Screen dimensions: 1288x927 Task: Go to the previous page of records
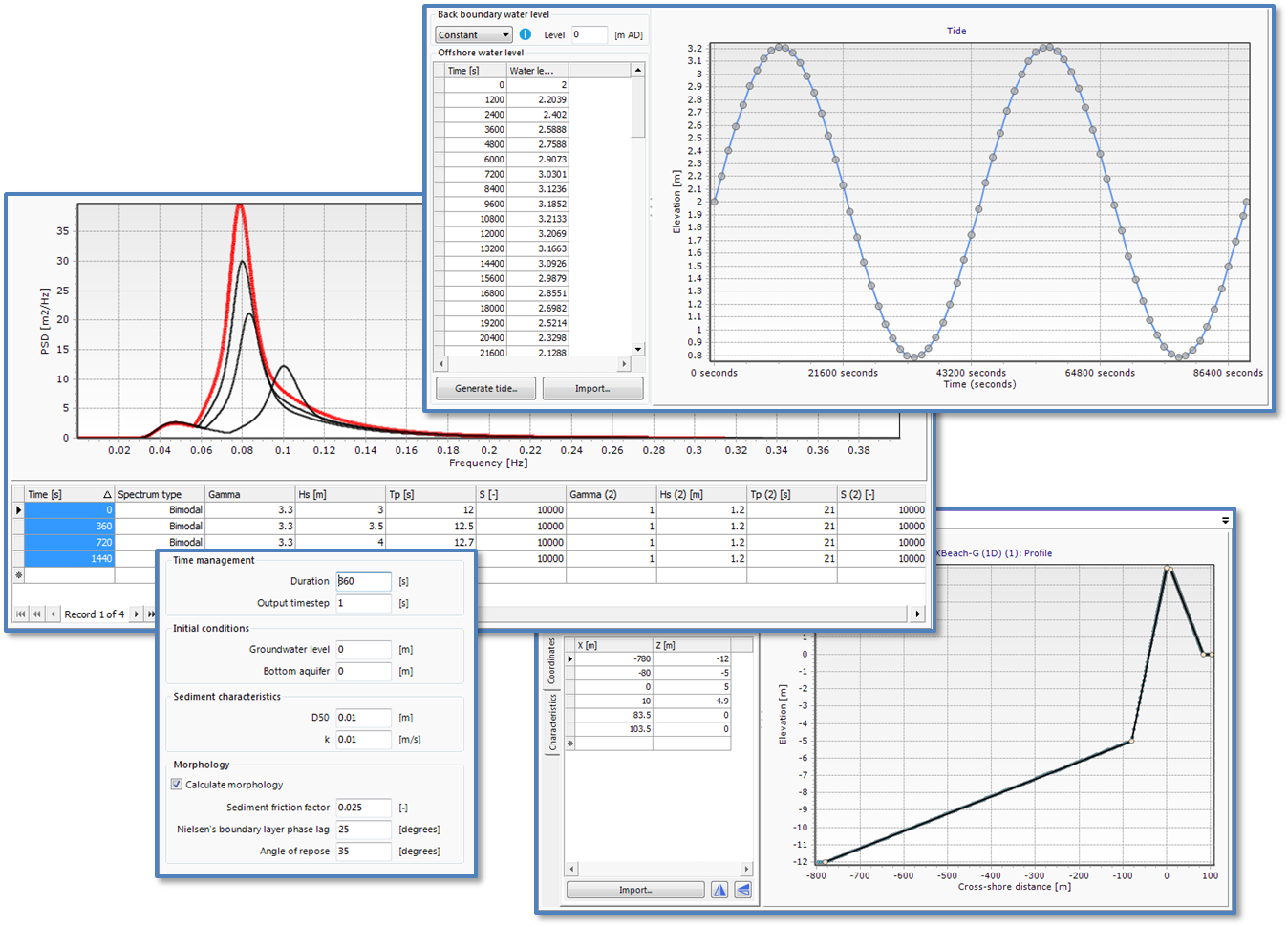pos(36,614)
